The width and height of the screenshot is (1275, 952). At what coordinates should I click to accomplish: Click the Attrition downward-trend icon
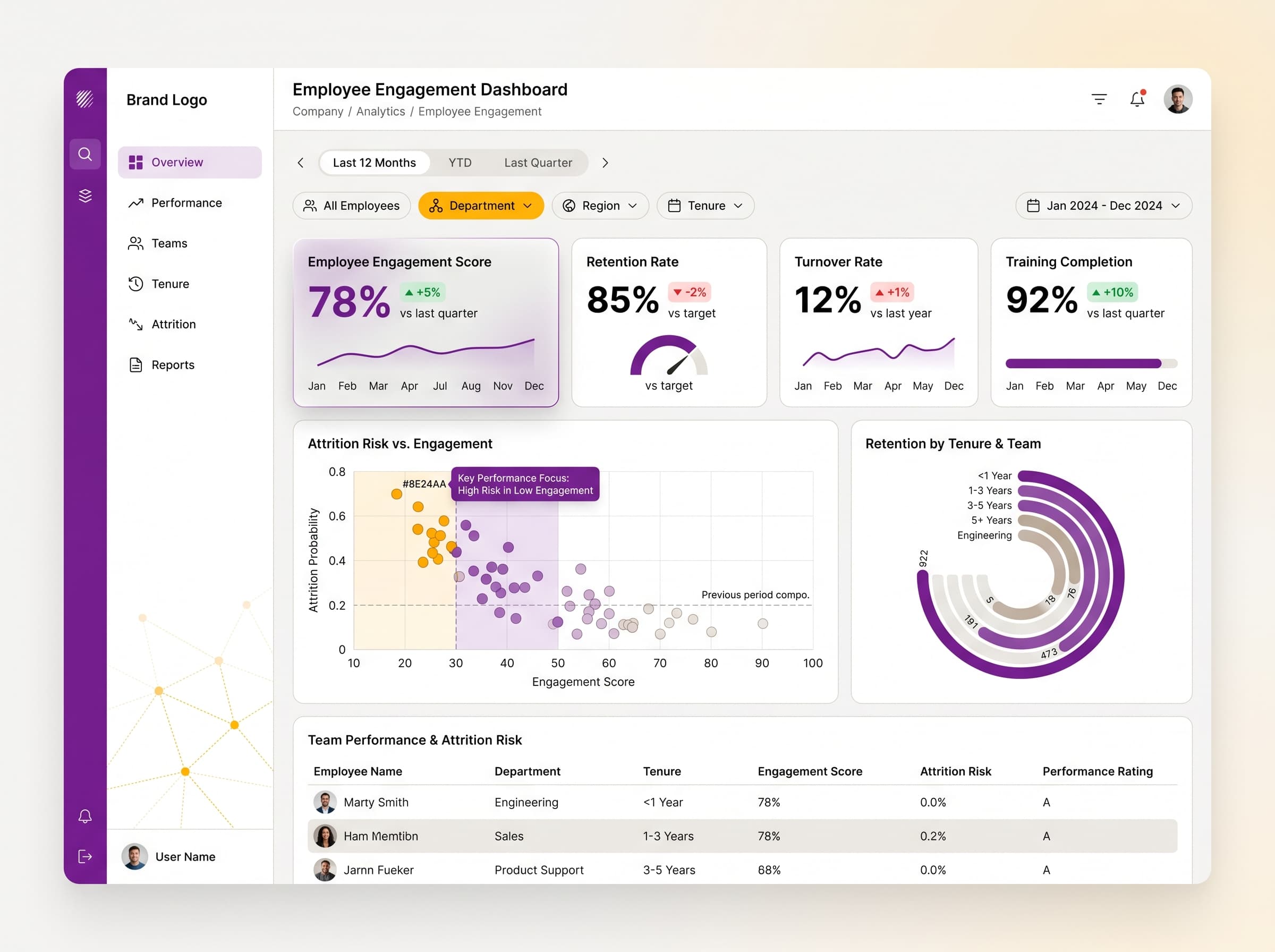[135, 324]
